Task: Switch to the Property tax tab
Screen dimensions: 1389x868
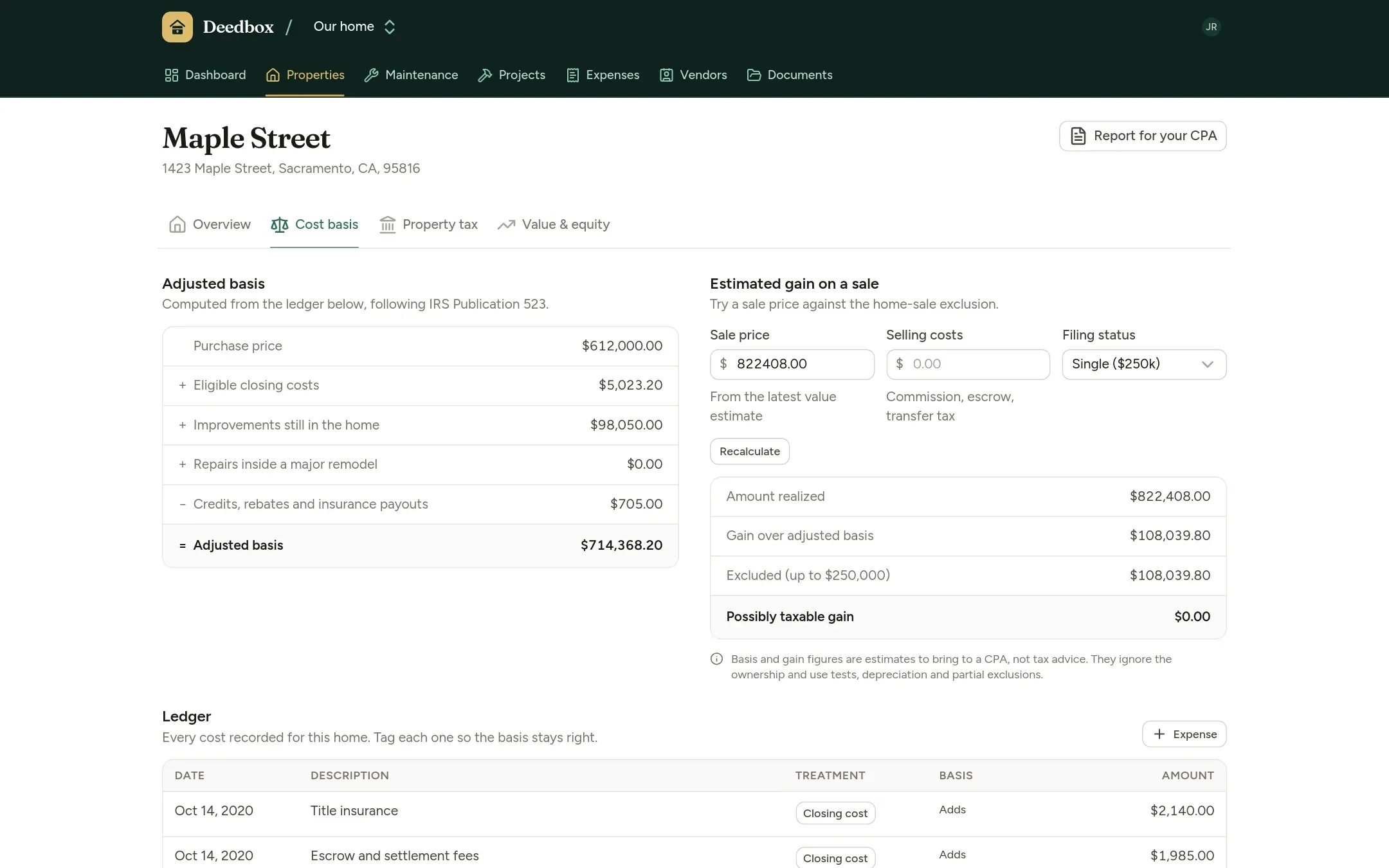Action: tap(428, 224)
